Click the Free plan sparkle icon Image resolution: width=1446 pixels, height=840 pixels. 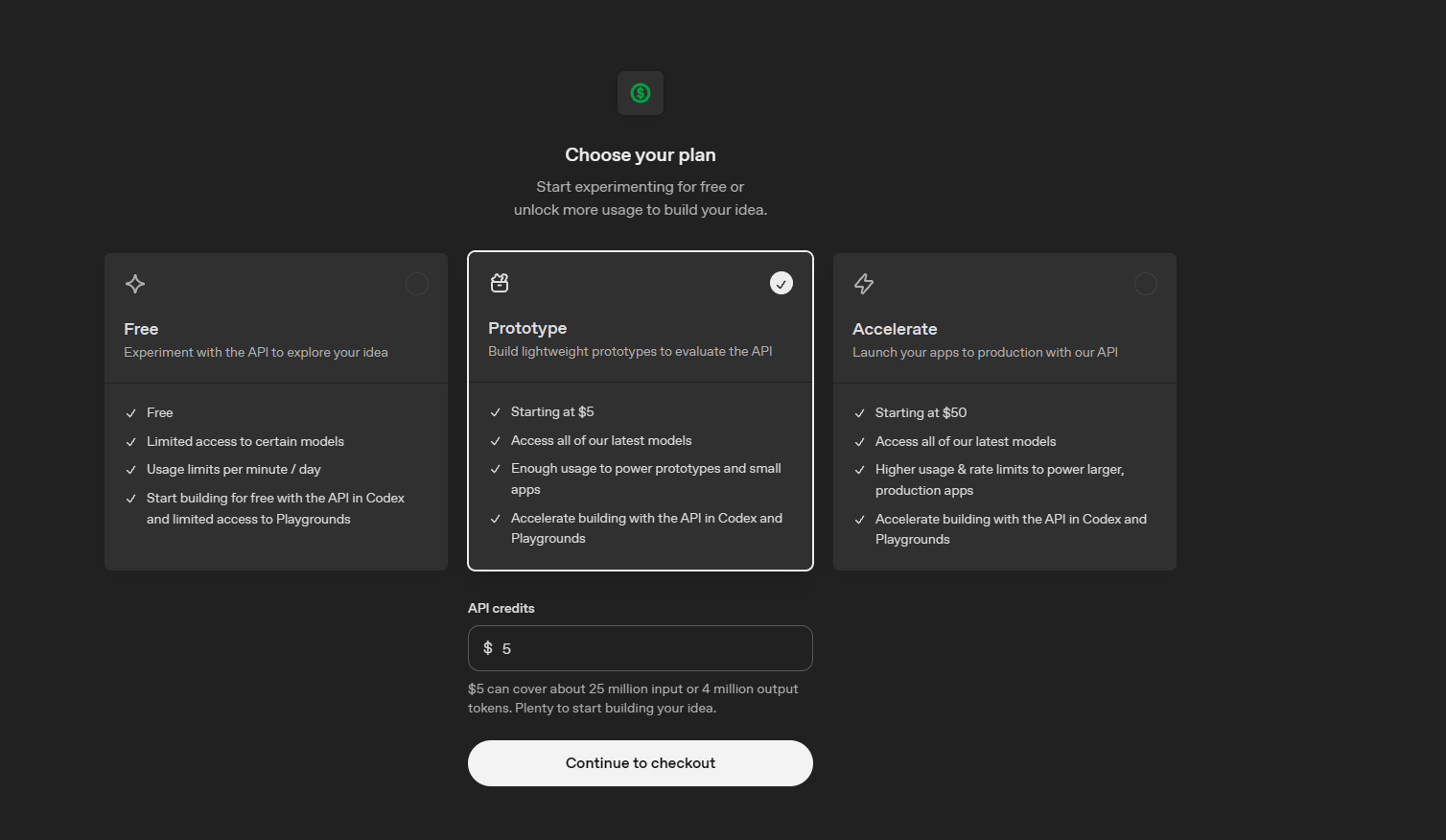point(135,284)
